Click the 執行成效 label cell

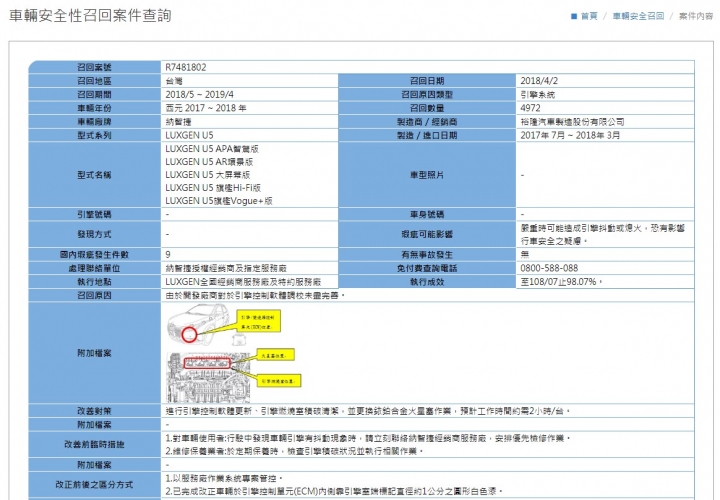click(x=427, y=281)
